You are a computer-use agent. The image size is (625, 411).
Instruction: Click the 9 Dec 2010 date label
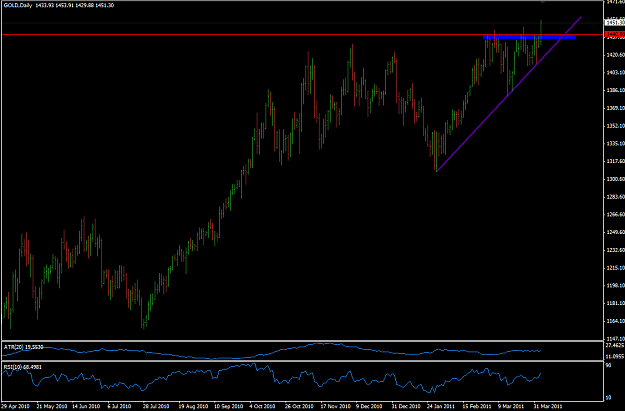(x=369, y=407)
